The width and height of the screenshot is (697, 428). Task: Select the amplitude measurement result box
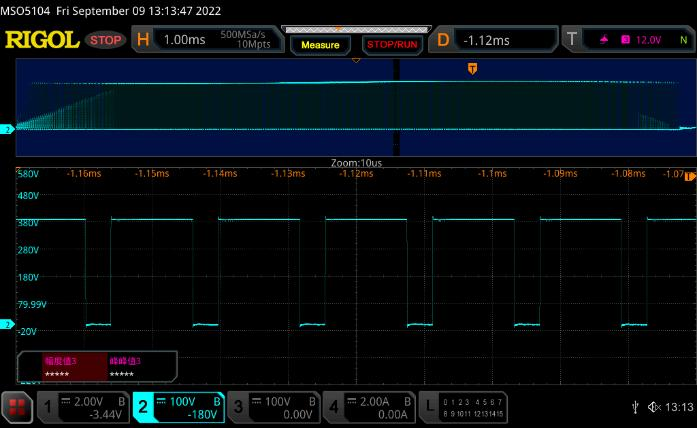click(74, 366)
